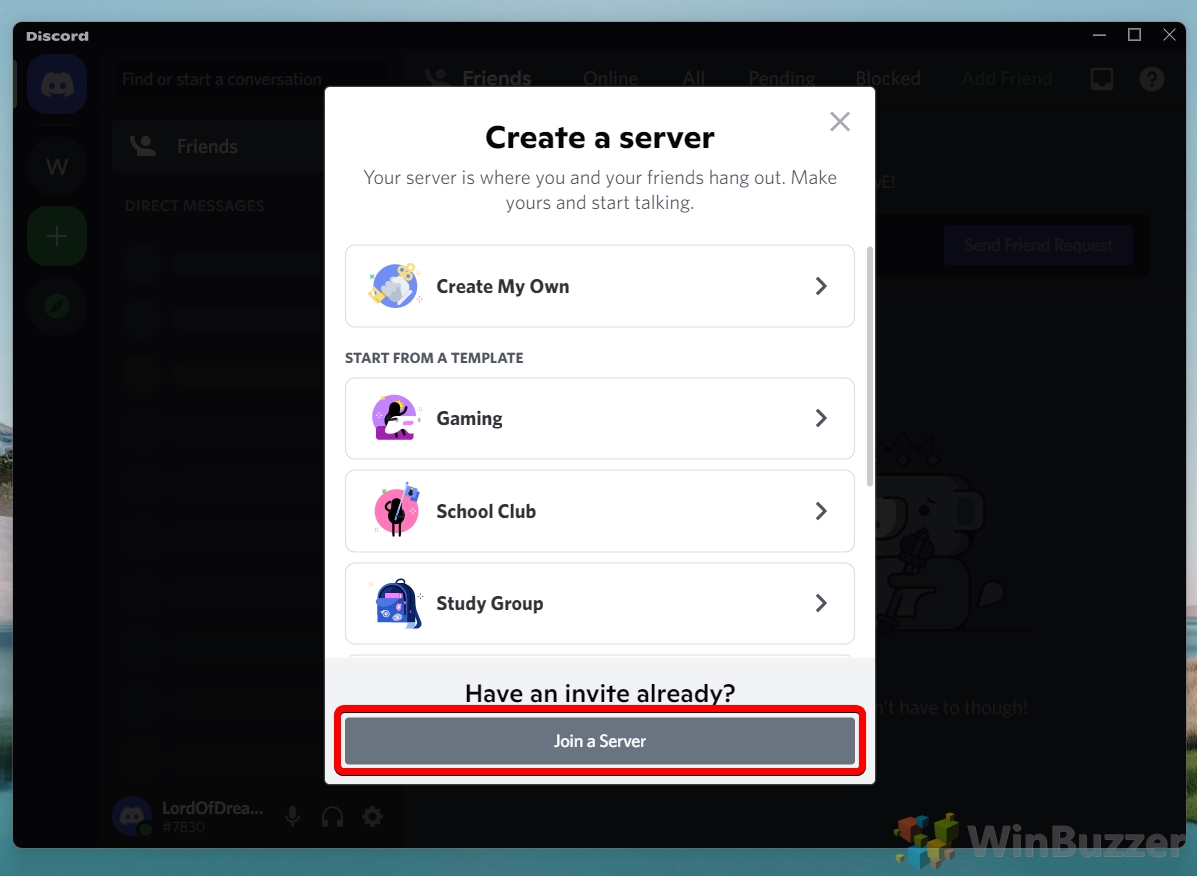Open the Add Friend tab
Screen dimensions: 1197x876
pos(1007,79)
